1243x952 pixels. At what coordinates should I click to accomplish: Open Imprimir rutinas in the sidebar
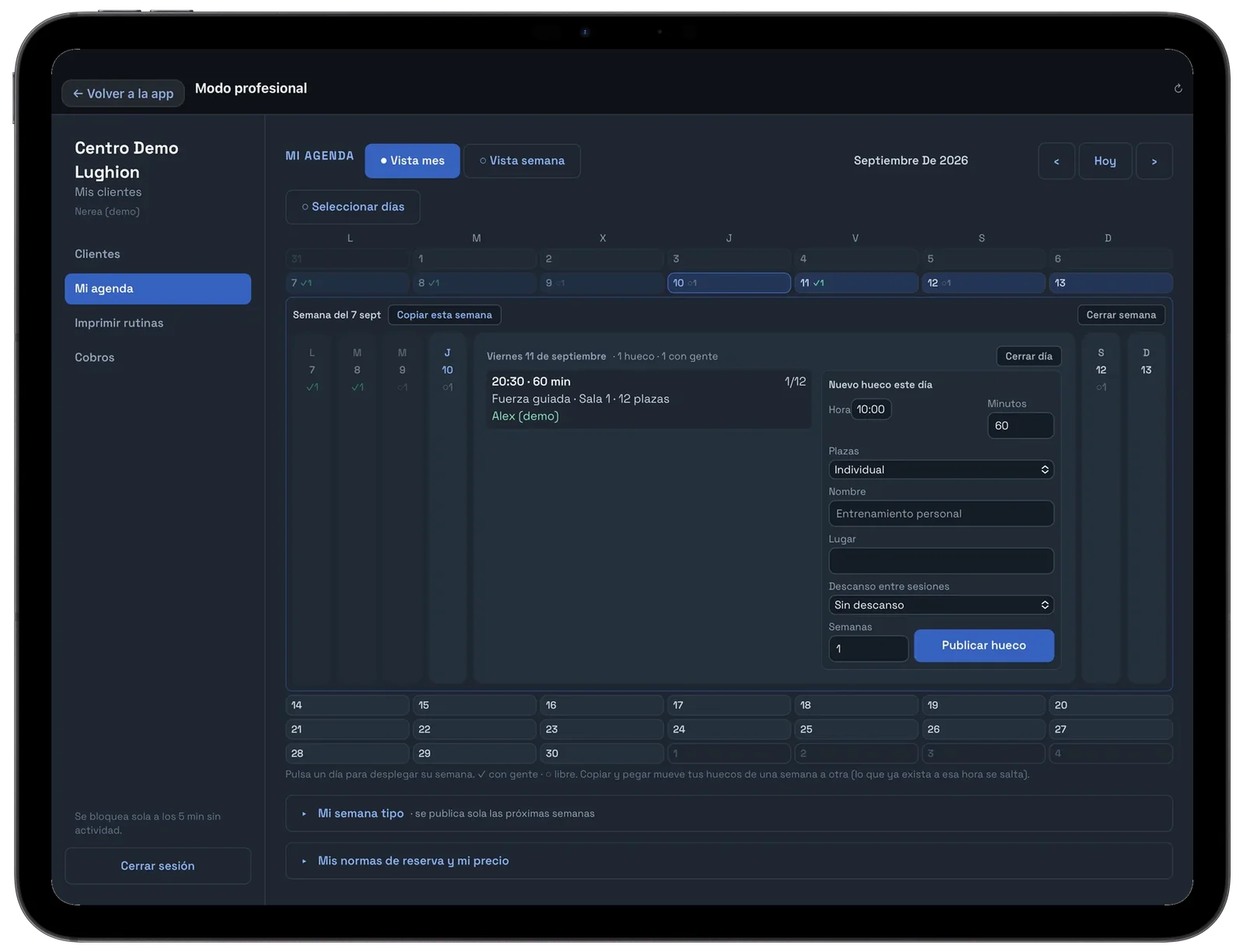tap(158, 323)
